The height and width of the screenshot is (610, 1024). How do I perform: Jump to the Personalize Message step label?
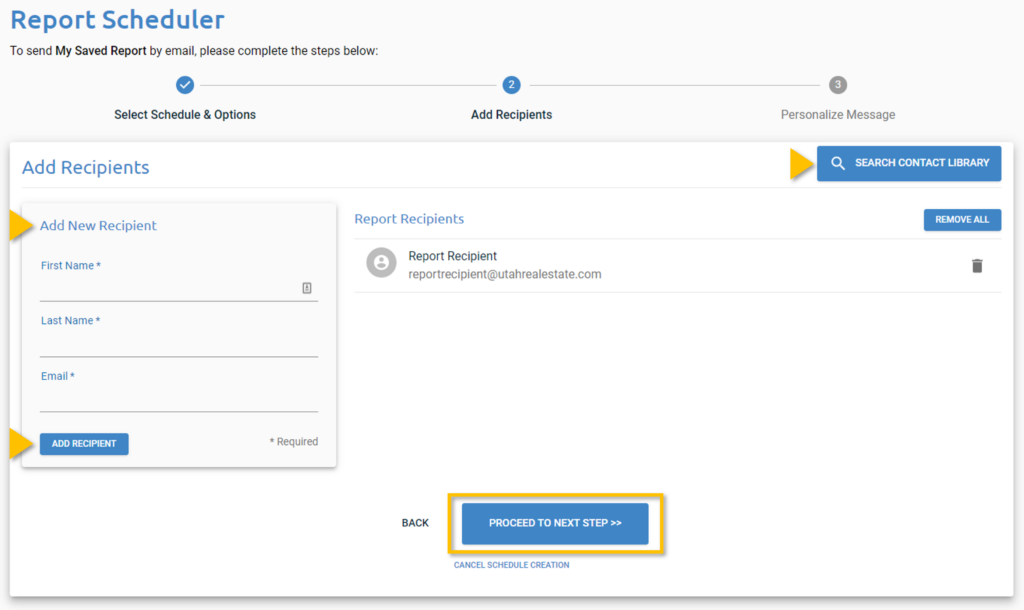(x=838, y=115)
